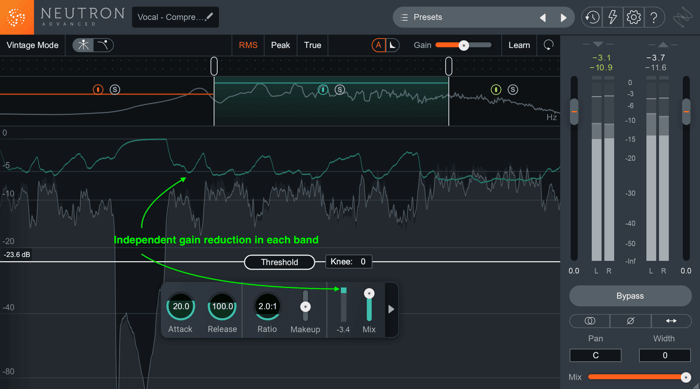Click input meter down triangle indicator
This screenshot has height=389, width=700.
(x=598, y=44)
